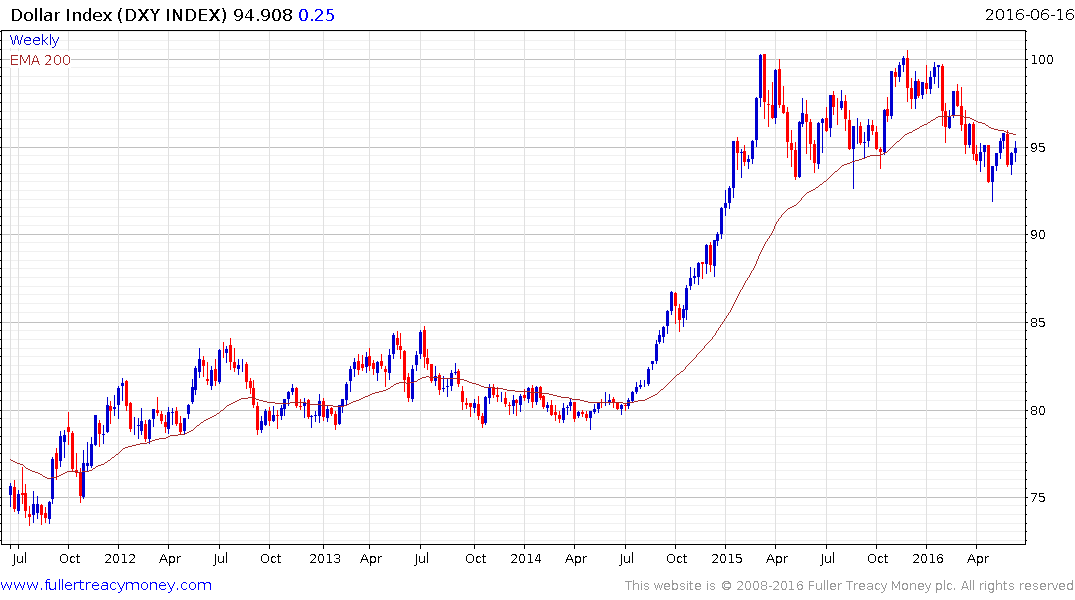Select the 0.25 change value
The height and width of the screenshot is (600, 1075).
317,15
